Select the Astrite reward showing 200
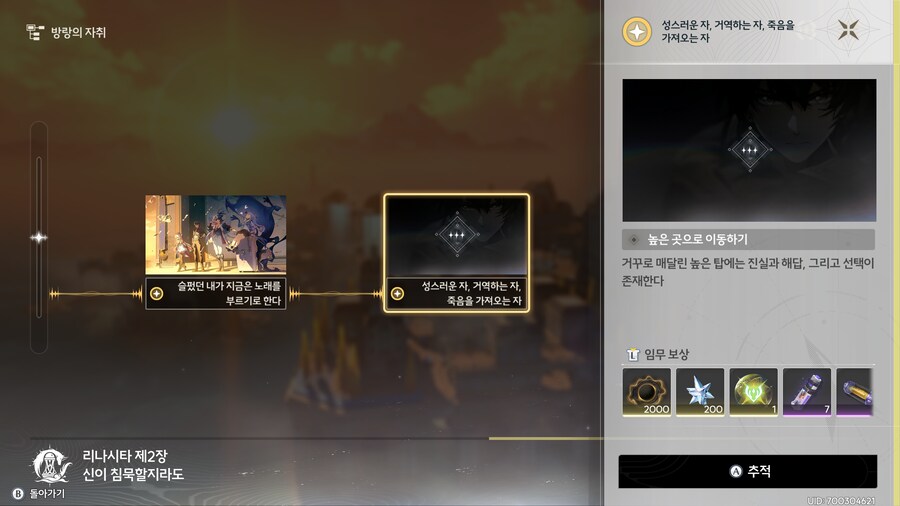 [x=700, y=392]
